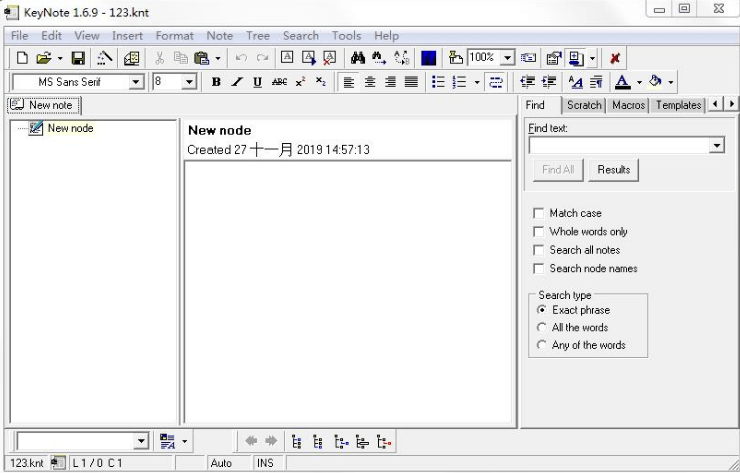Click the red X icon in toolbar
This screenshot has width=740, height=473.
[614, 58]
